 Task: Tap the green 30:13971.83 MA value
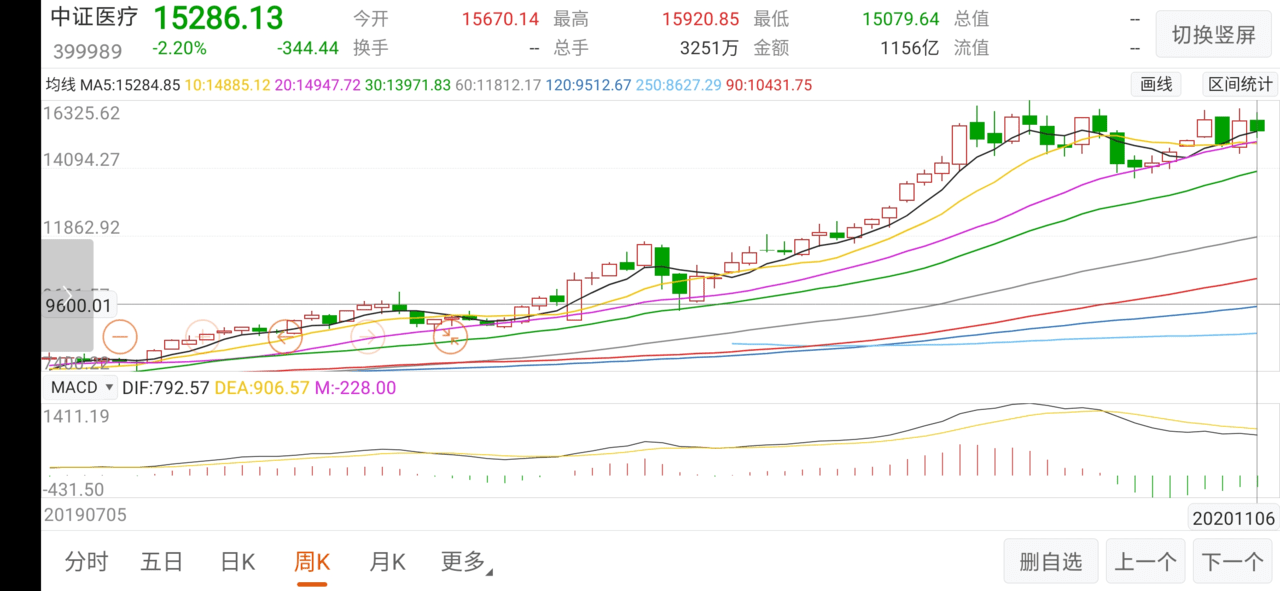[x=408, y=85]
